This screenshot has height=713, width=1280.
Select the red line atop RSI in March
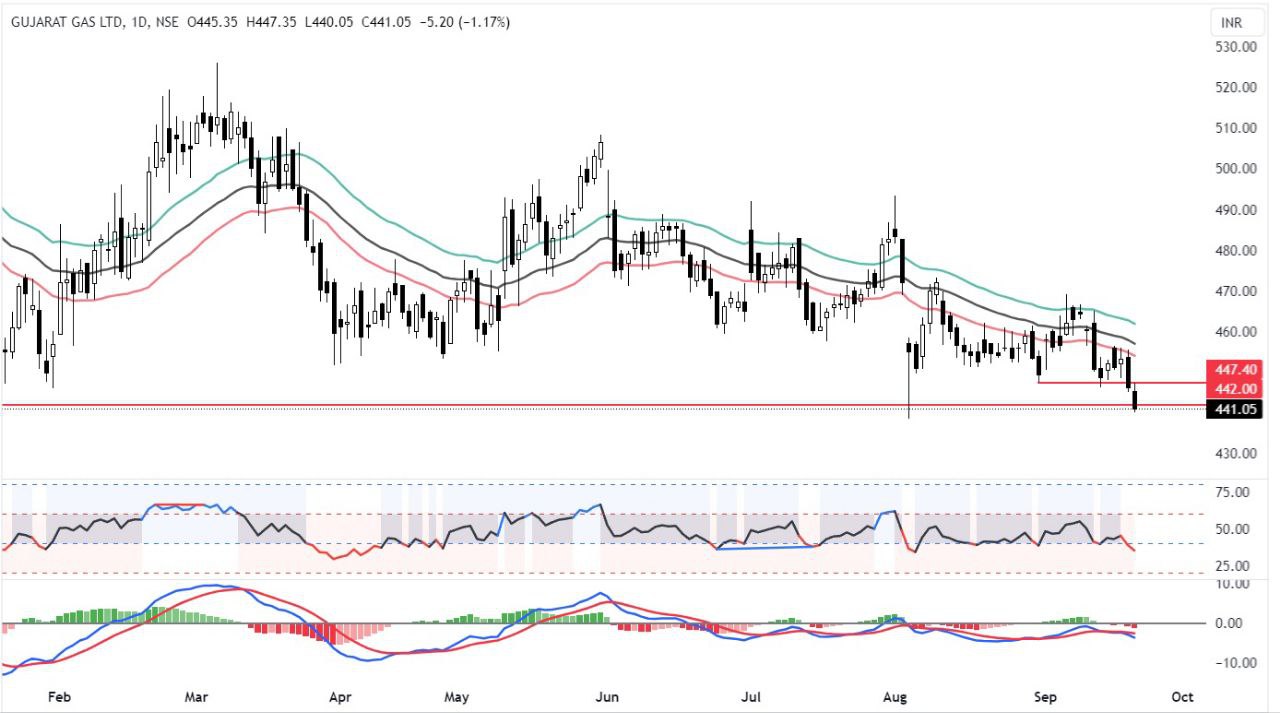180,505
